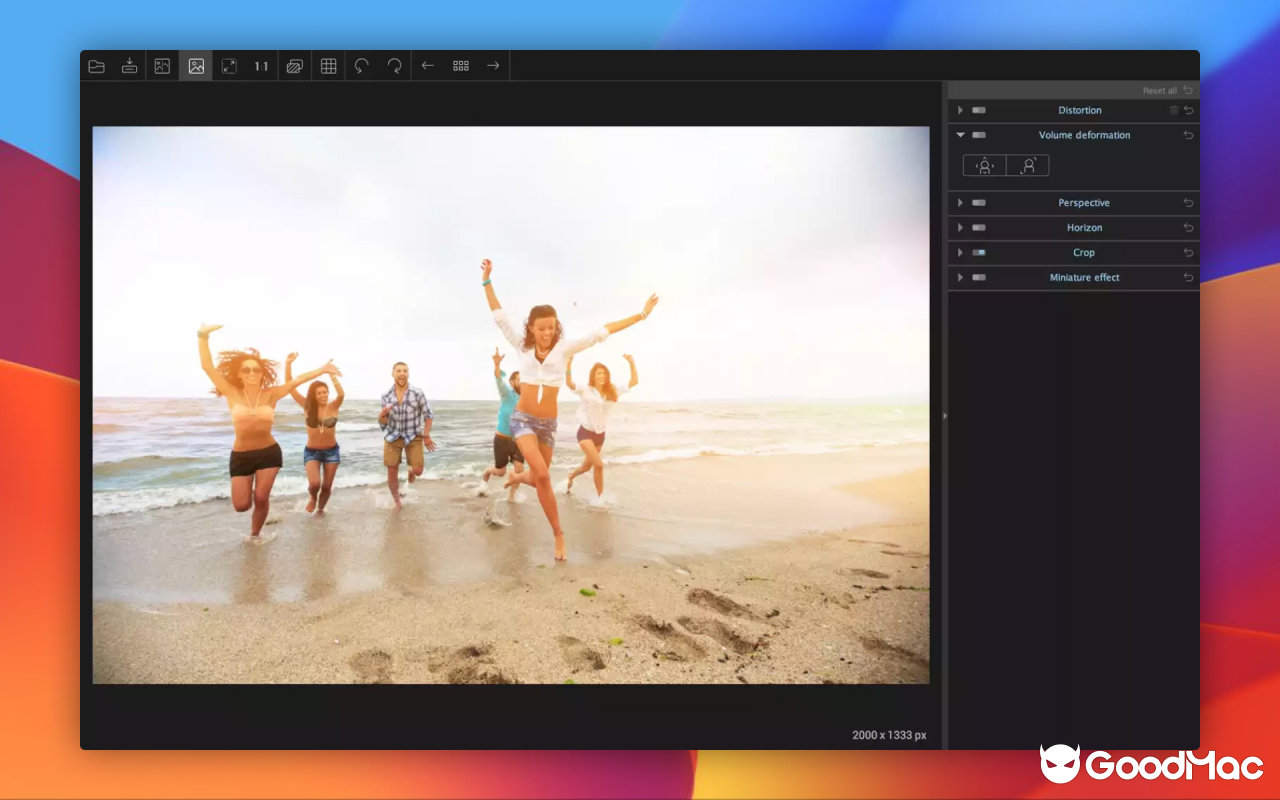Select the second volume deformation mode icon

(x=1031, y=165)
